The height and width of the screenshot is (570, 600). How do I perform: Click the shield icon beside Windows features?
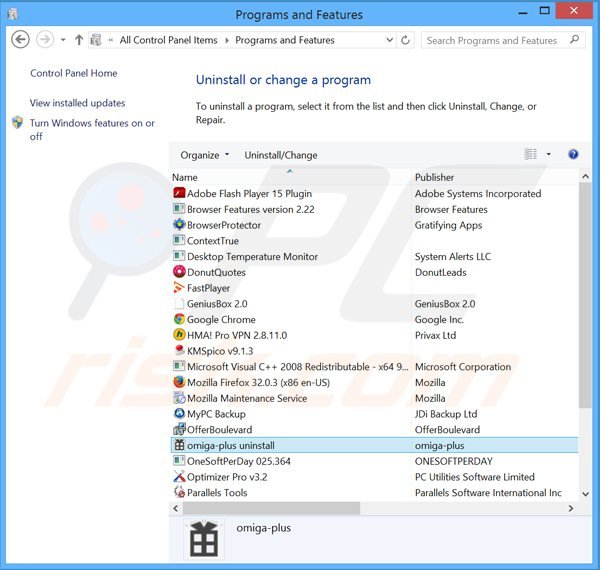point(18,122)
